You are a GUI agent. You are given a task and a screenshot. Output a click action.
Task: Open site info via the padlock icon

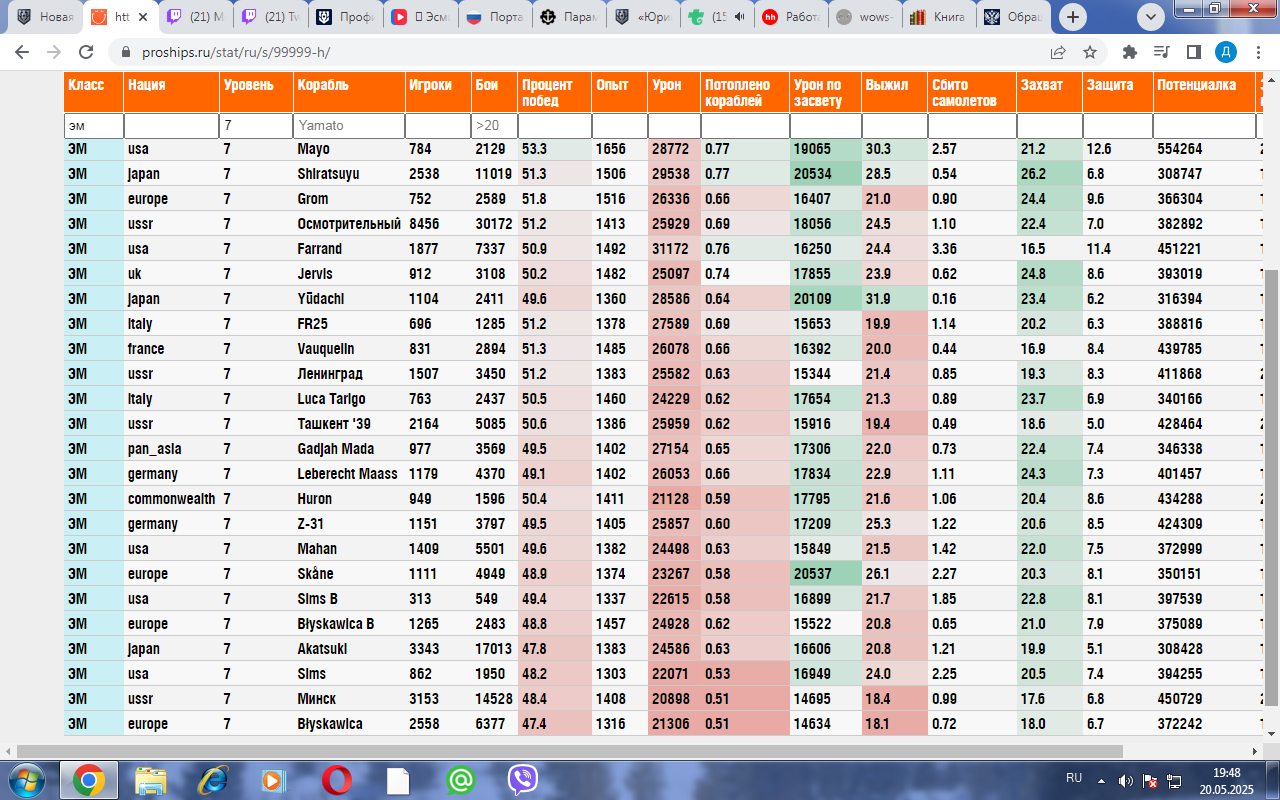click(125, 52)
